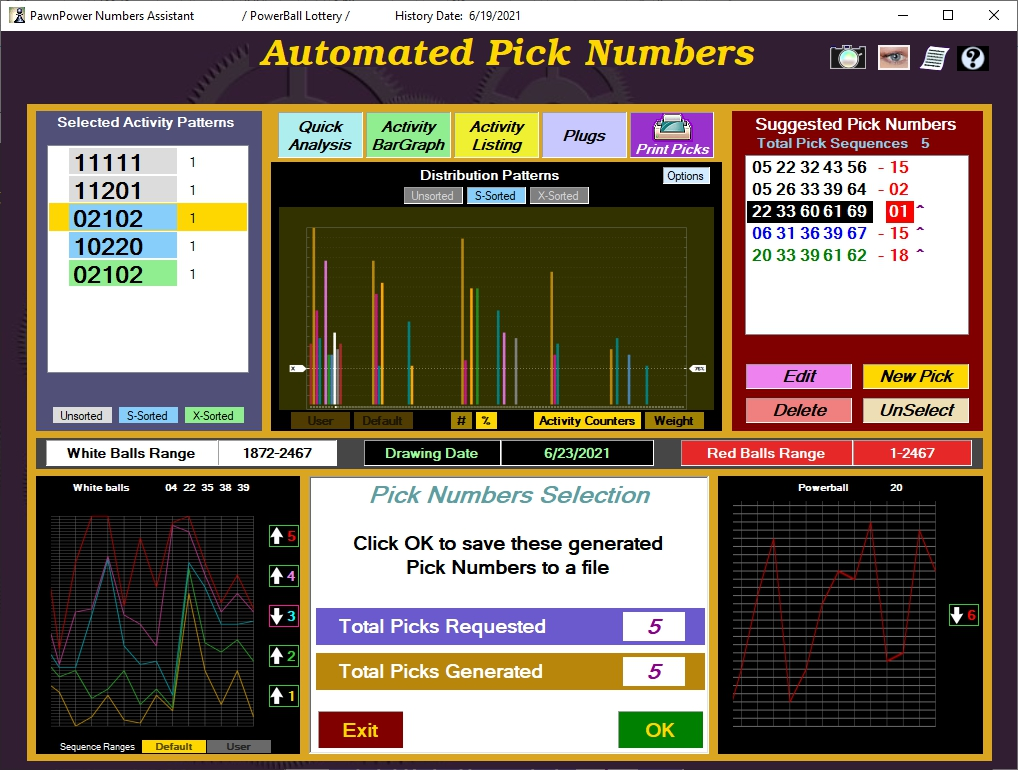The width and height of the screenshot is (1018, 770).
Task: Click the Activity Counters button
Action: point(587,421)
